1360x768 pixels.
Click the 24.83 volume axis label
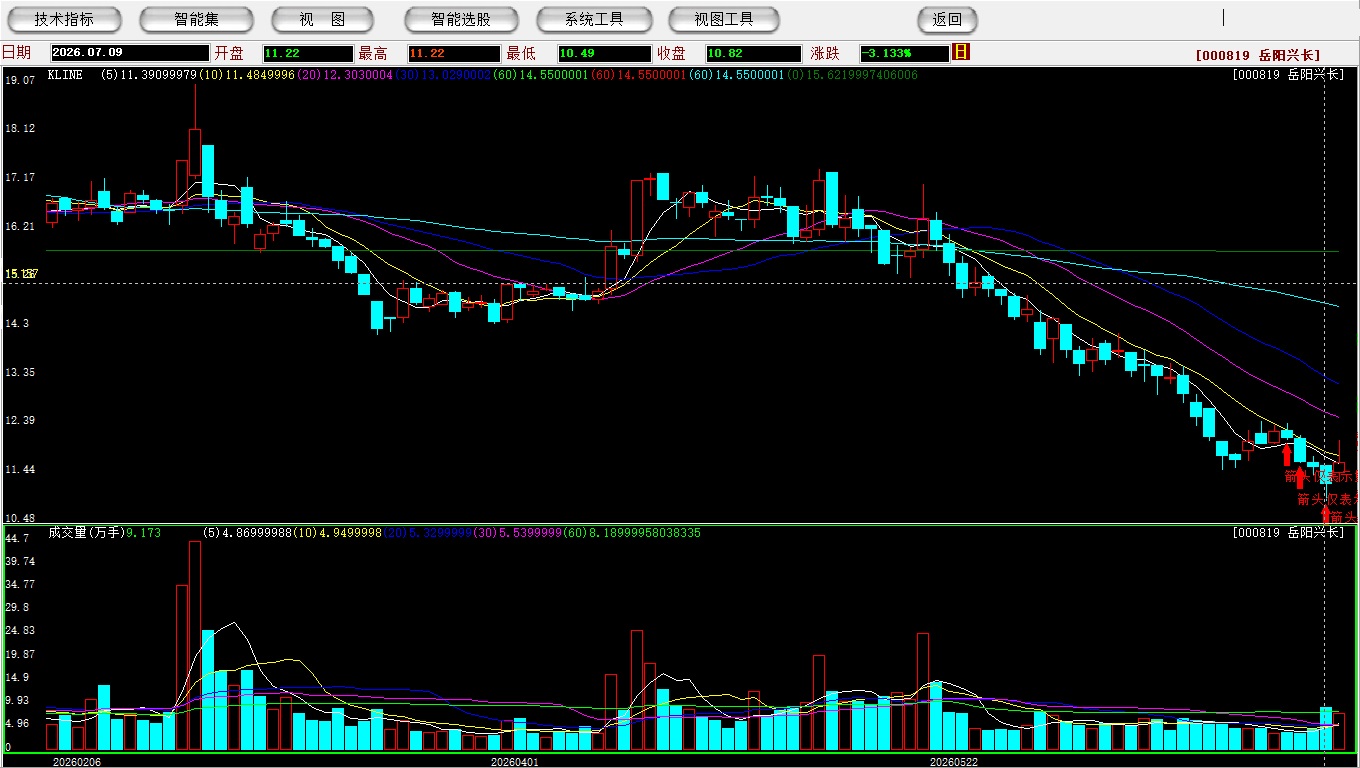20,630
